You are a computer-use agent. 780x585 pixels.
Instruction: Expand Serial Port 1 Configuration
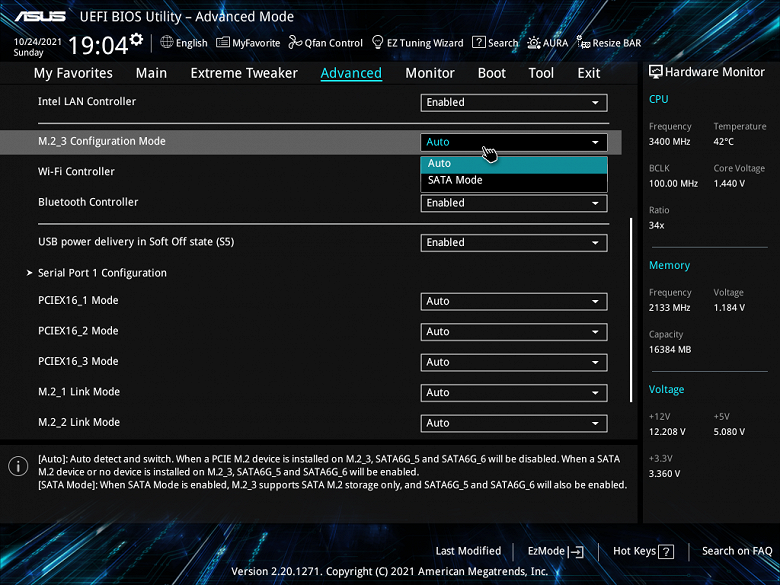pos(102,273)
